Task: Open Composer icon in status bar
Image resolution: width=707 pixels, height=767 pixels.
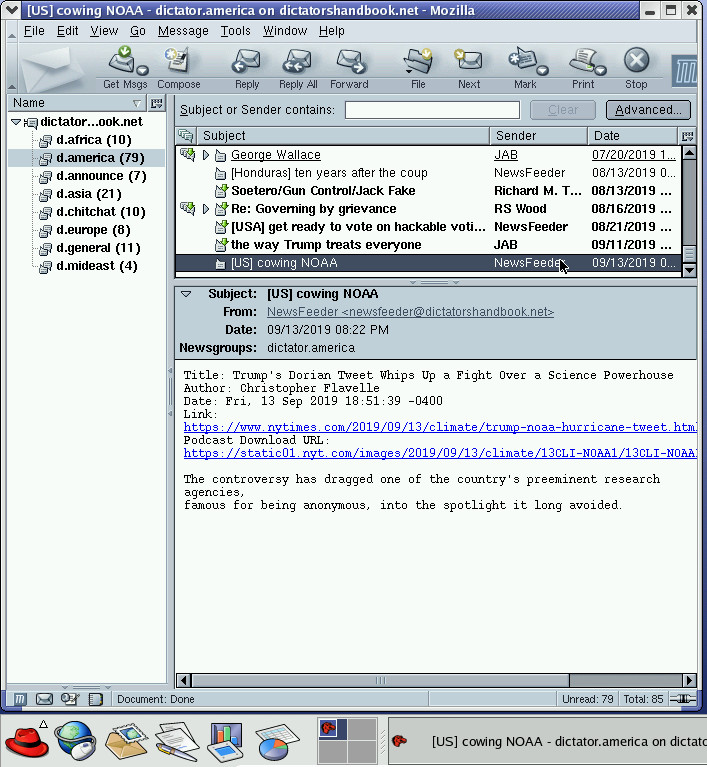Action: point(70,699)
